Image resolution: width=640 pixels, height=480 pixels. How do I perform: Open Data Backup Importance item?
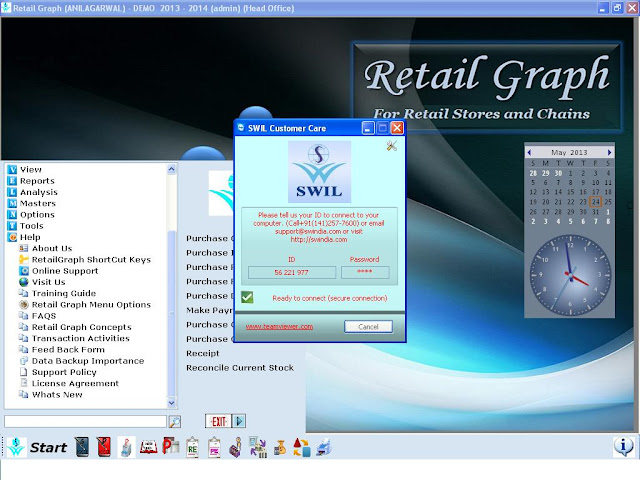88,361
